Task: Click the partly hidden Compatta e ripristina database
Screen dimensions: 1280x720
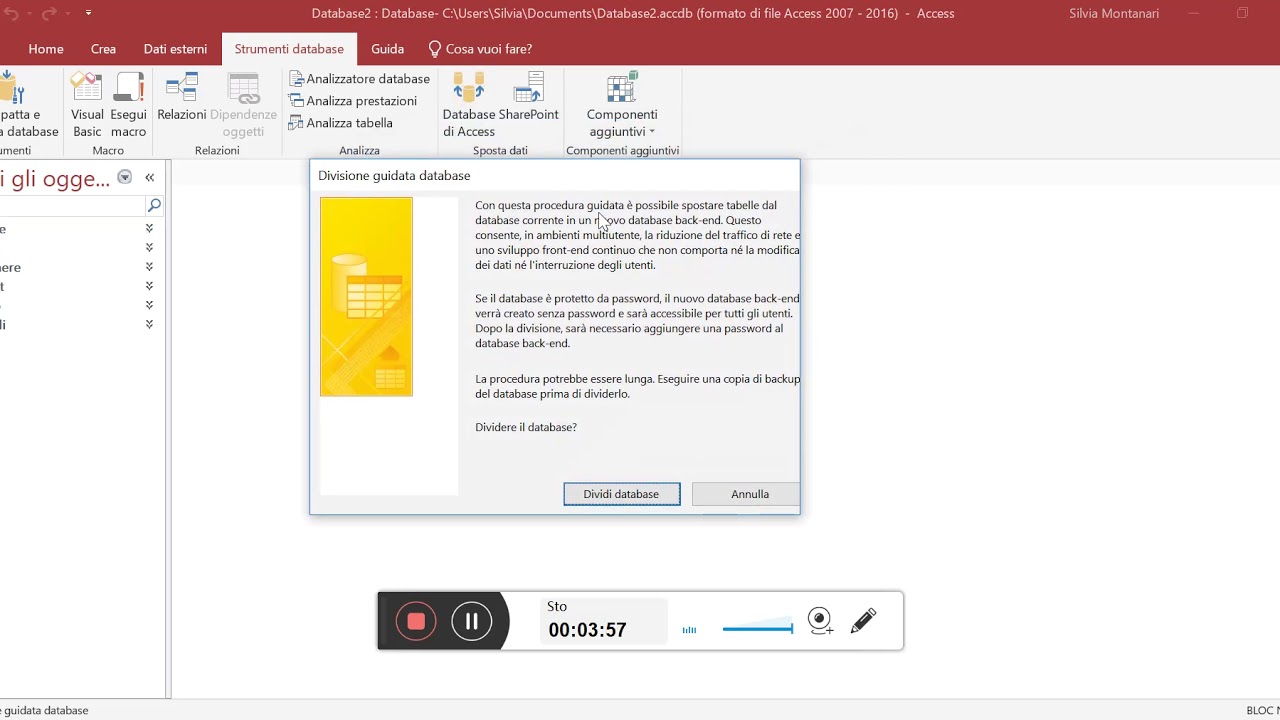Action: tap(29, 105)
